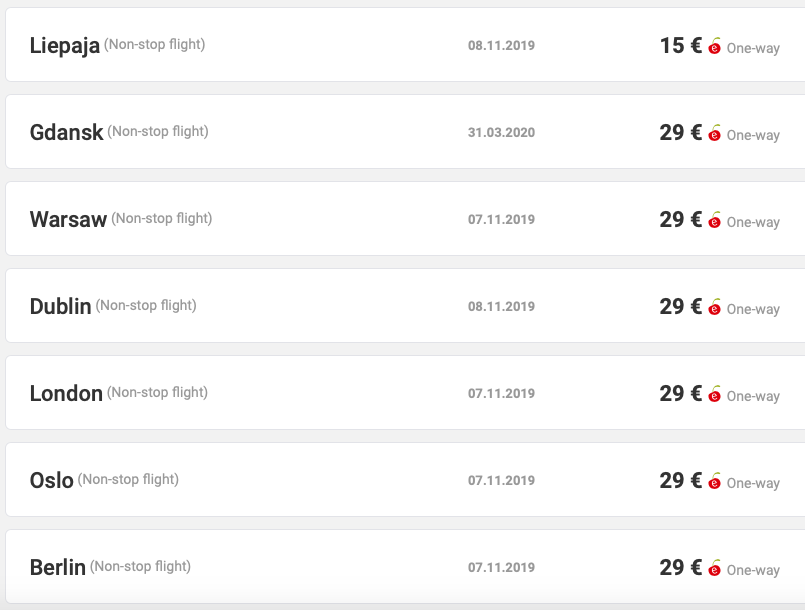
Task: Choose the Dublin flight name
Action: click(x=61, y=307)
